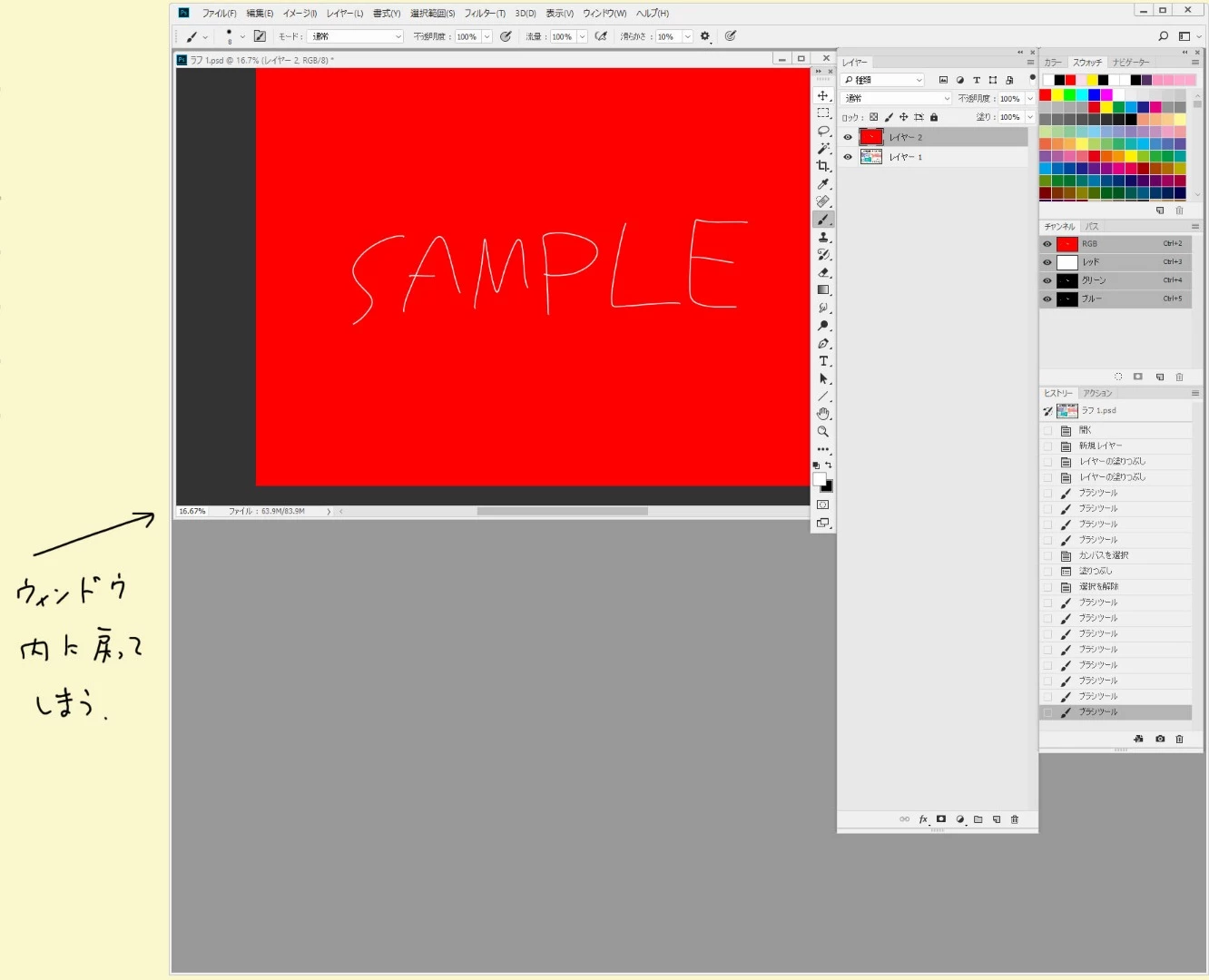This screenshot has height=980, width=1209.
Task: Select the Type tool
Action: (823, 361)
